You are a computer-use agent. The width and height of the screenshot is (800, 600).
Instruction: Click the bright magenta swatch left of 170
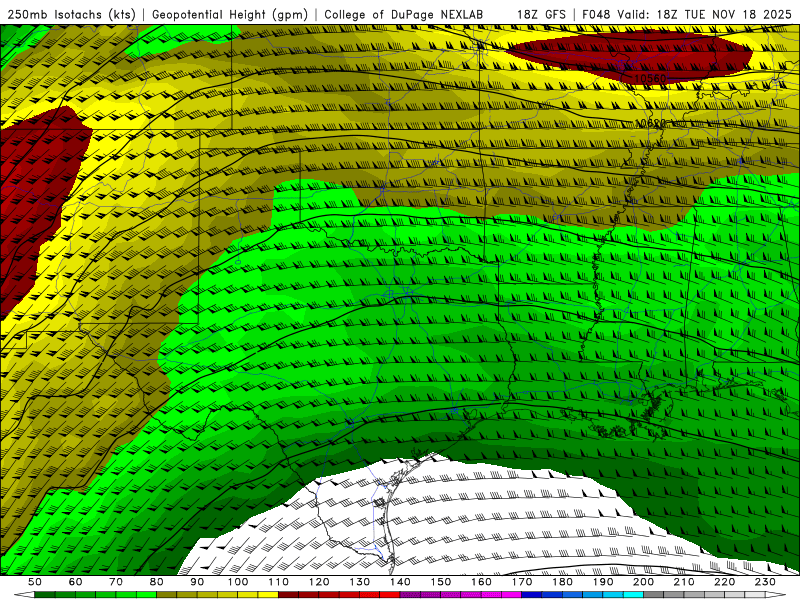tap(512, 595)
